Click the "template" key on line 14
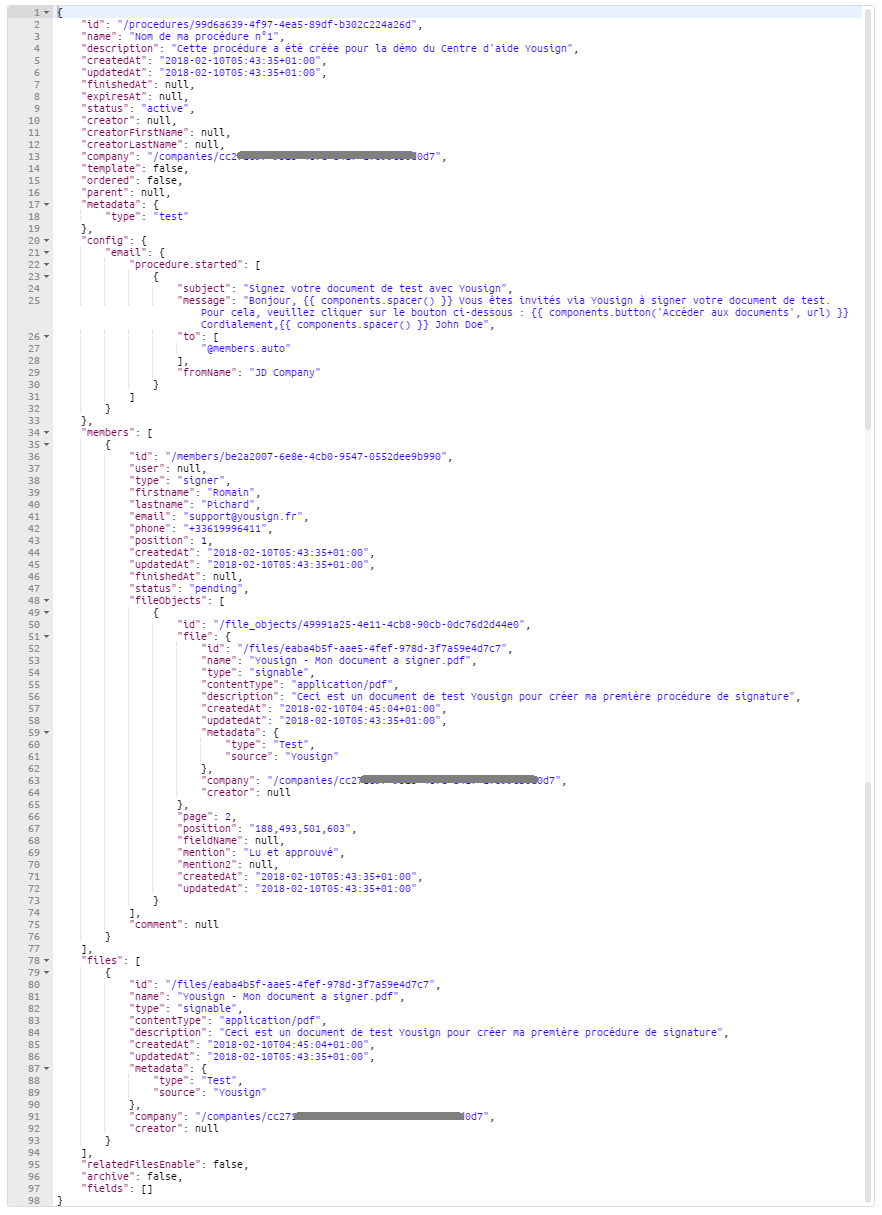 click(109, 168)
